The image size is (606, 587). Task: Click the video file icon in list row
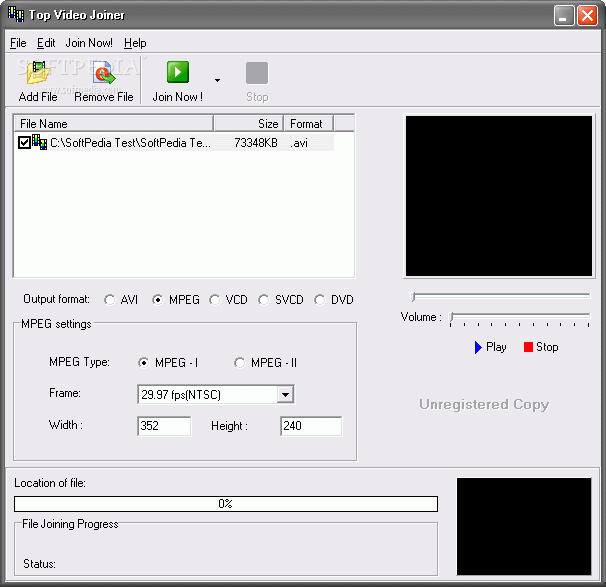[x=39, y=142]
